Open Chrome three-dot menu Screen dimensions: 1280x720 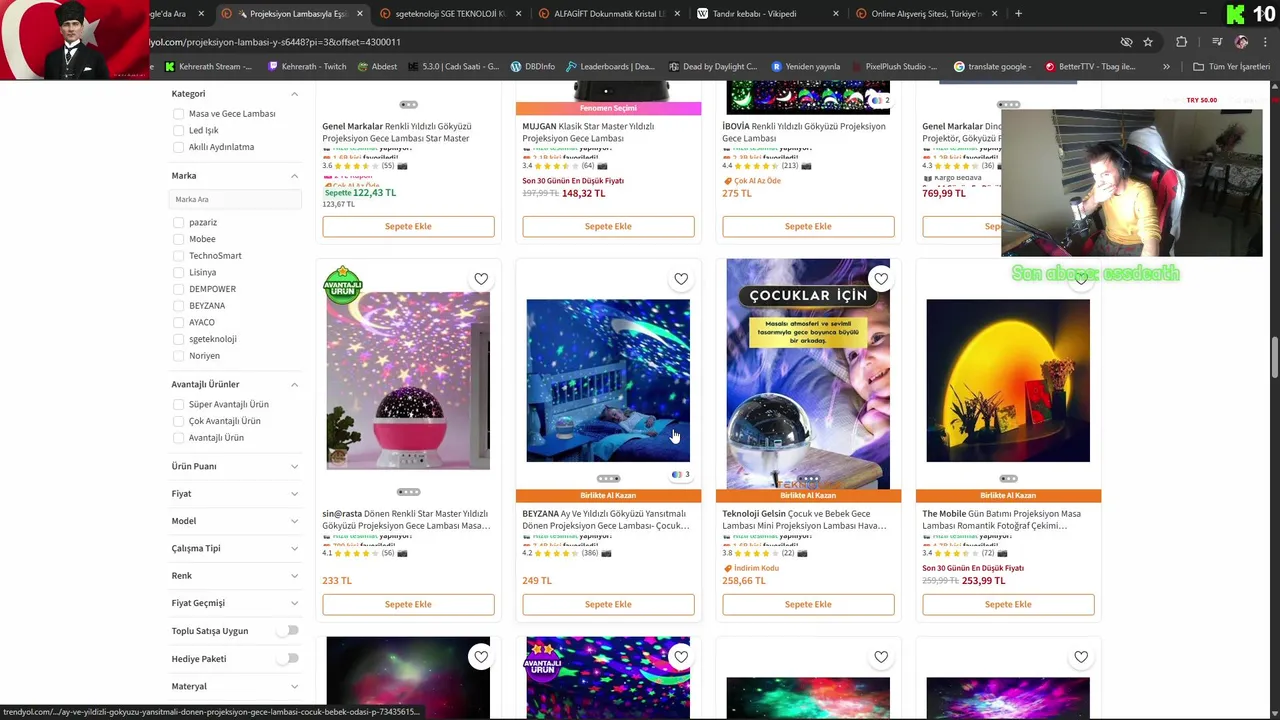(1265, 42)
